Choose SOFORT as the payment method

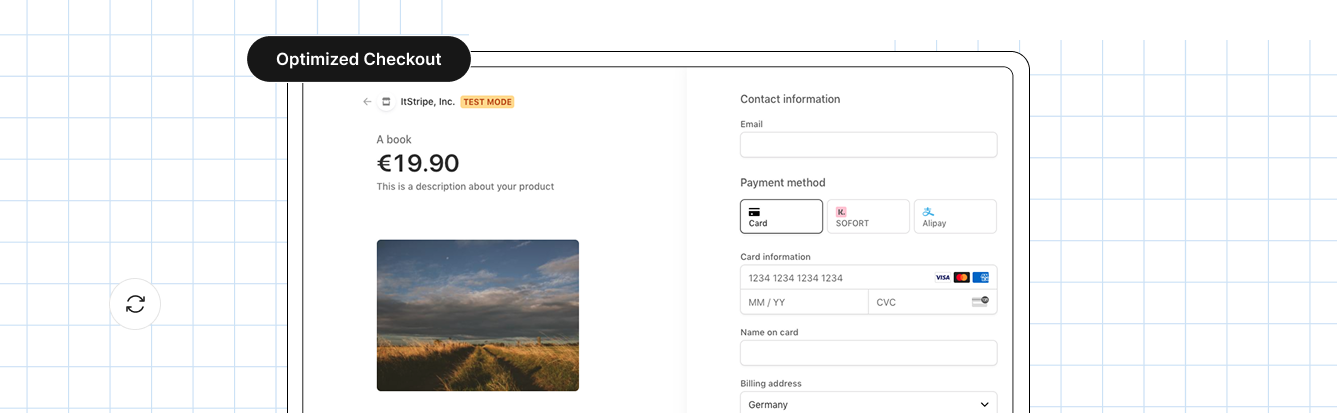click(x=868, y=216)
